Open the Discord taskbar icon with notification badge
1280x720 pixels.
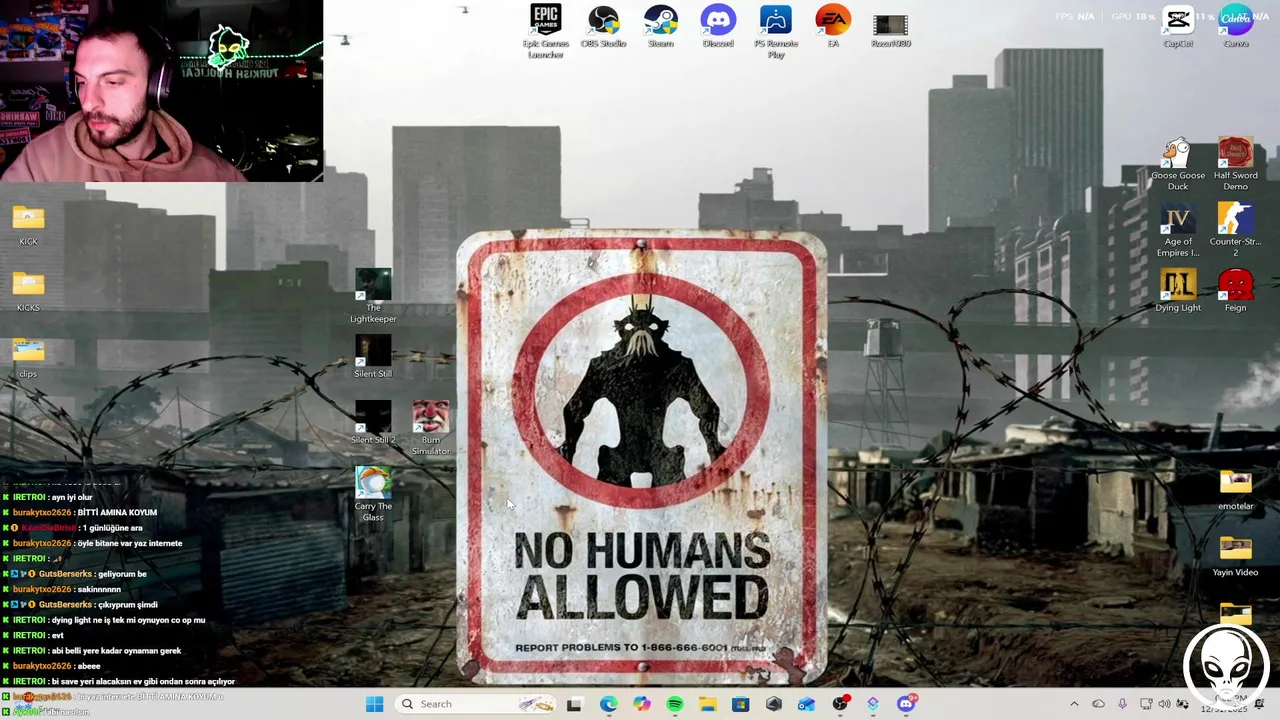point(906,704)
